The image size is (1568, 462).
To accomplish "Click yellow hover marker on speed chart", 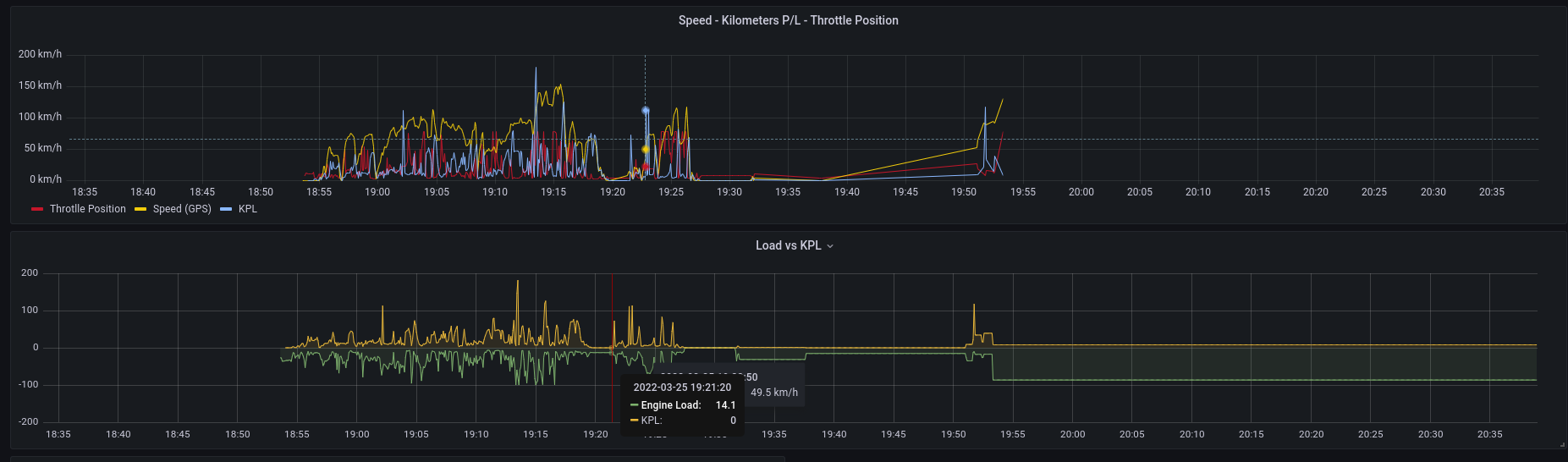I will (x=645, y=150).
